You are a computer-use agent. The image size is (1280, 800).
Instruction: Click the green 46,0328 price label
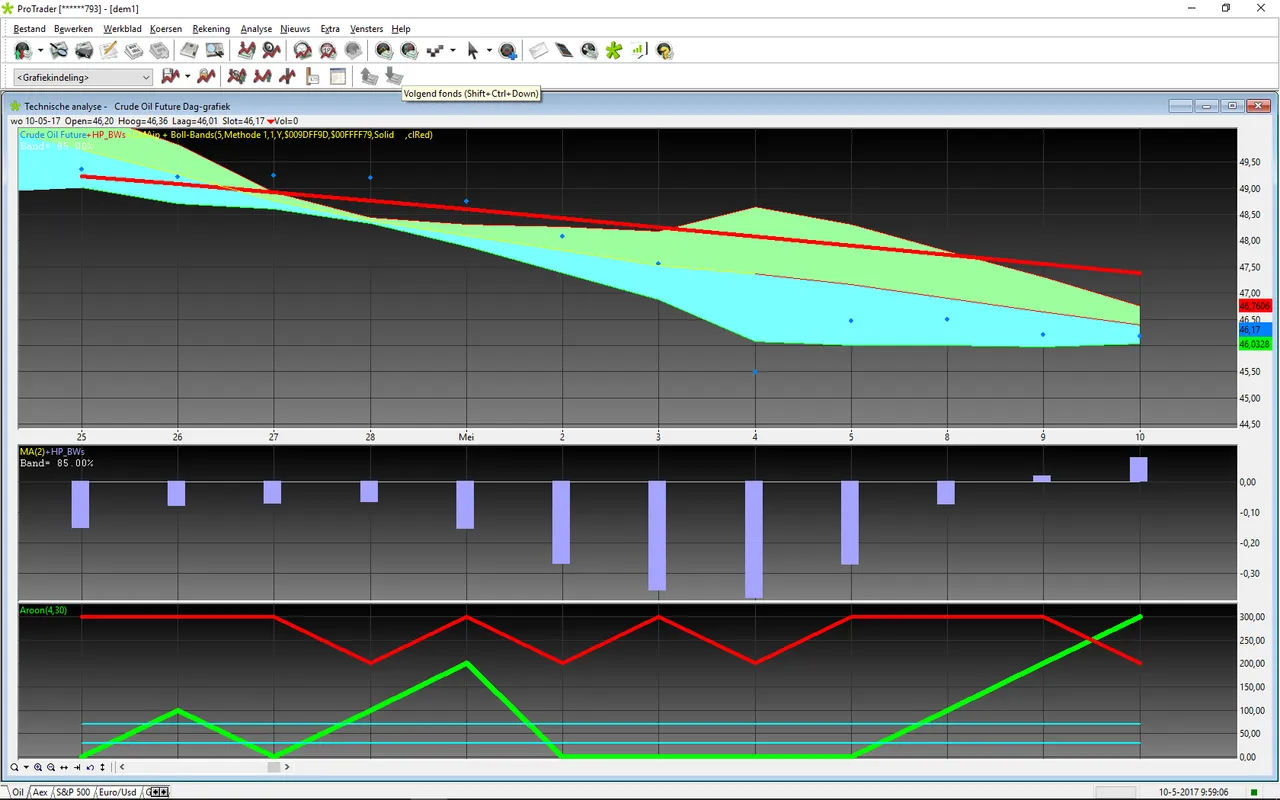pyautogui.click(x=1254, y=343)
